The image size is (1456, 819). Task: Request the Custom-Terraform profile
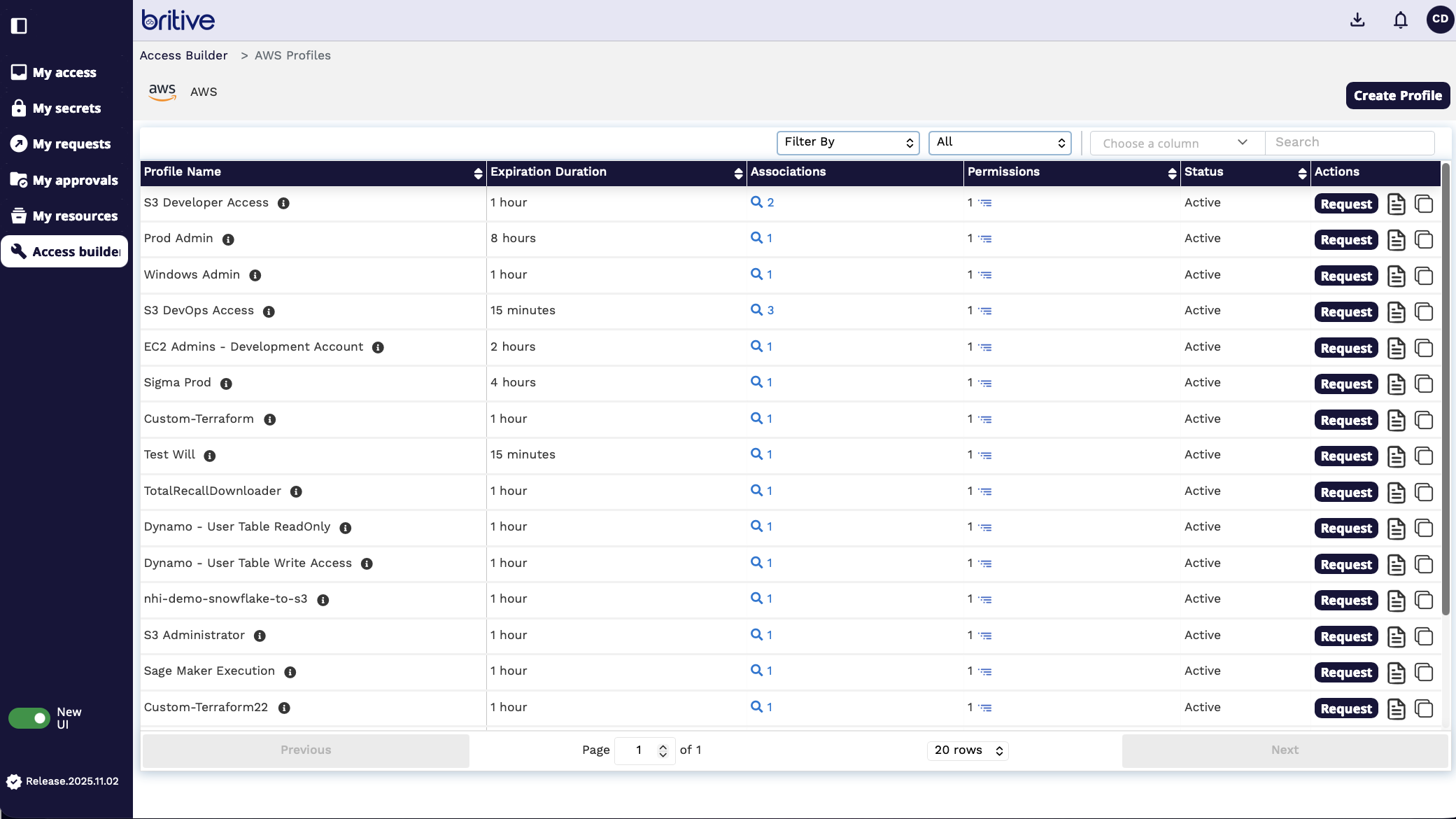point(1345,421)
